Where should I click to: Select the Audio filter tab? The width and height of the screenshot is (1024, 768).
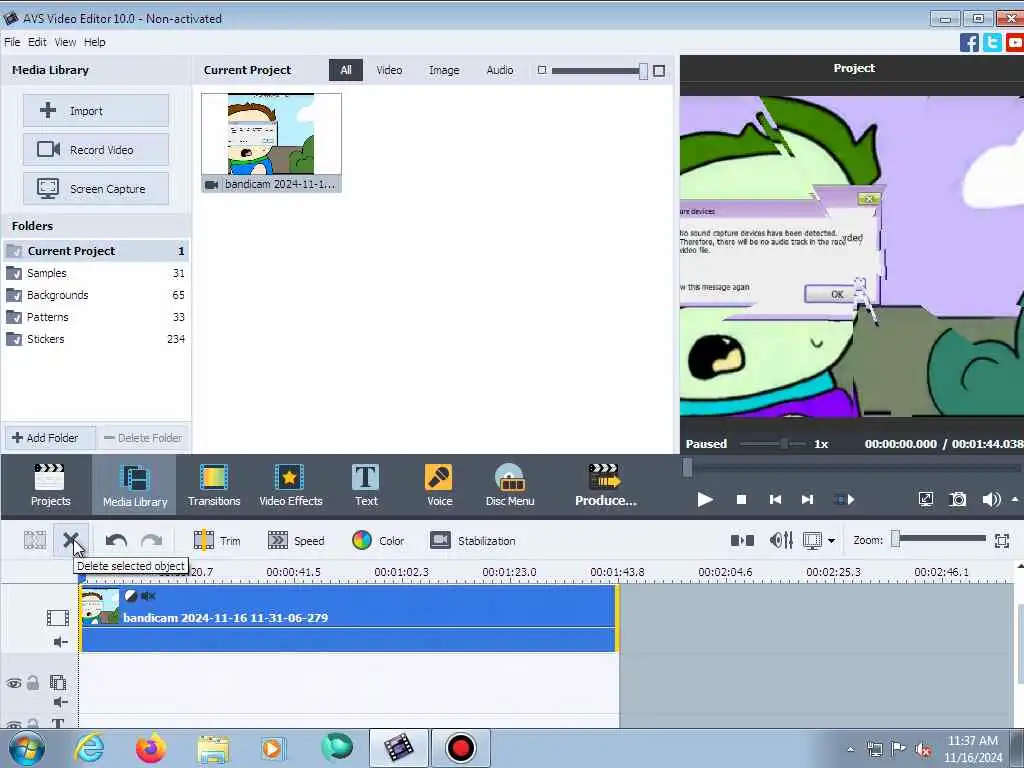point(500,70)
